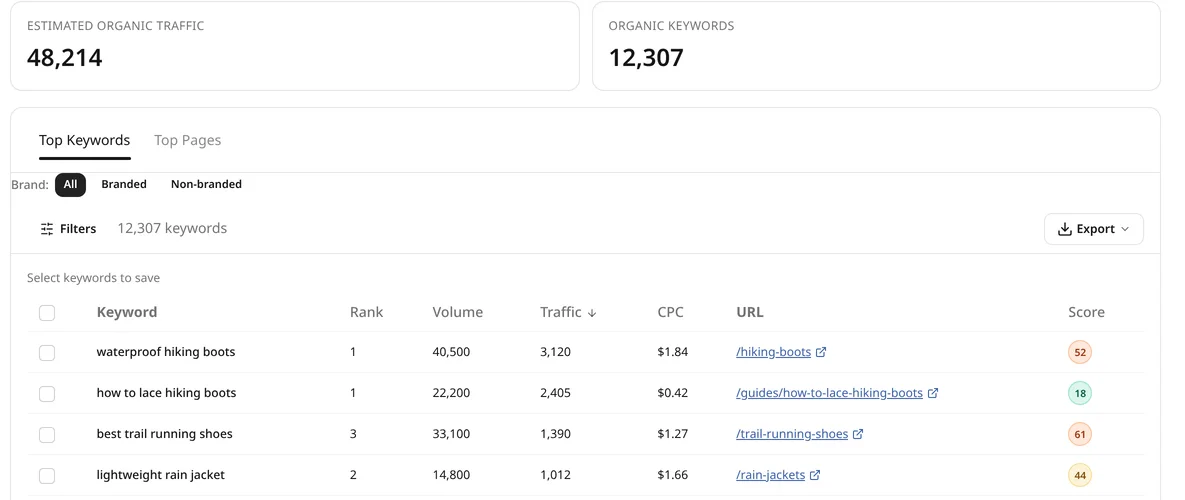Image resolution: width=1185 pixels, height=500 pixels.
Task: Open external link icon beside /trail-running-shoes
Action: tap(858, 434)
